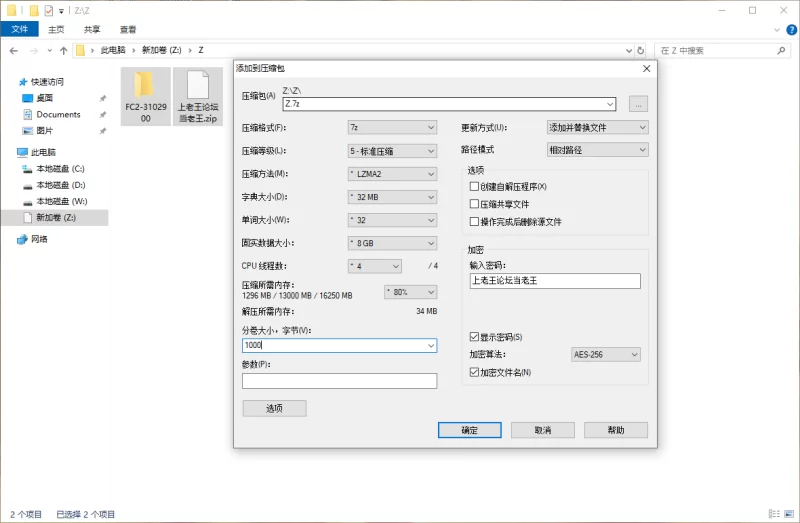Click the search magnifier icon
Image resolution: width=800 pixels, height=523 pixels.
pos(781,51)
